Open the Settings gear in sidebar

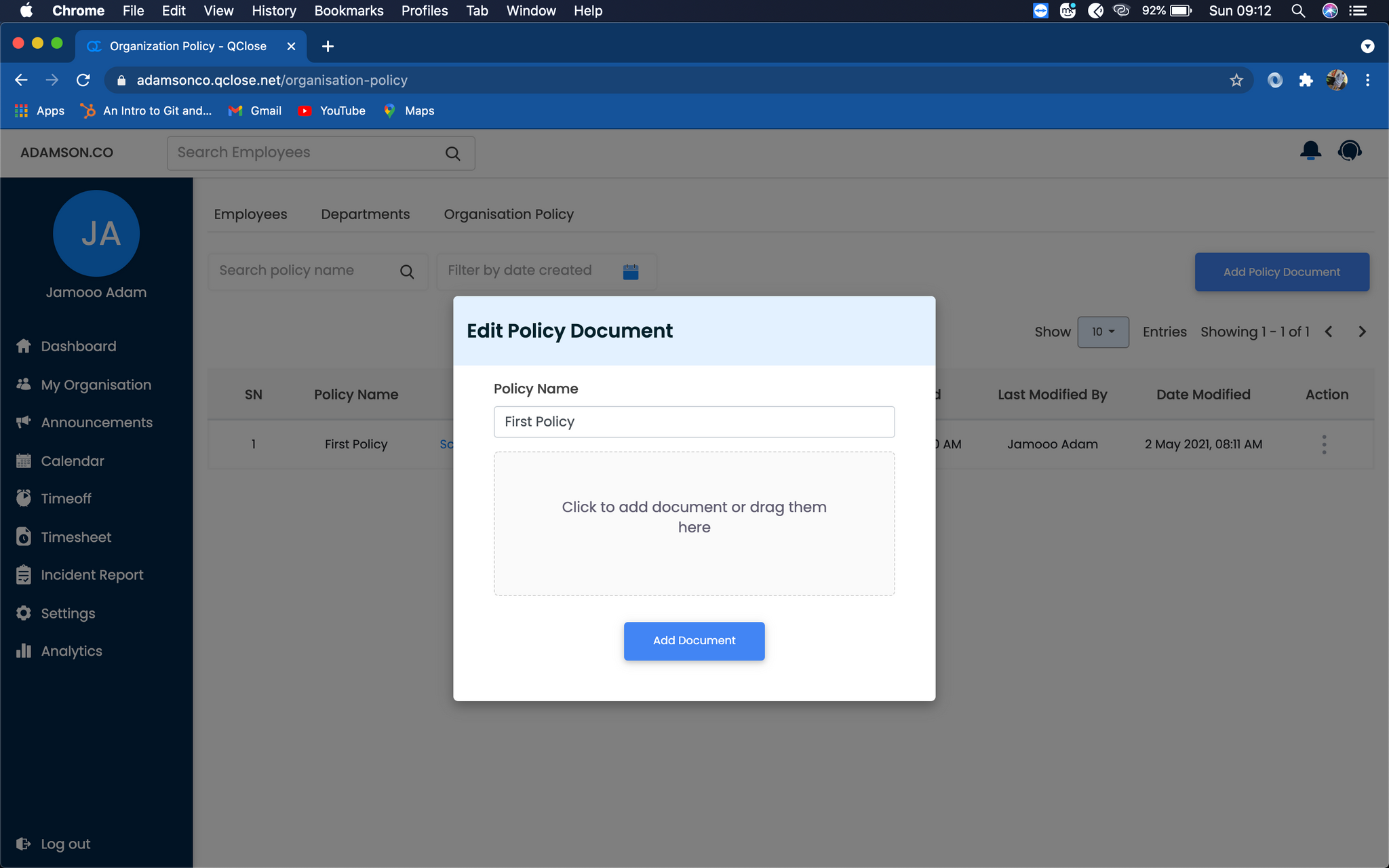click(x=24, y=613)
